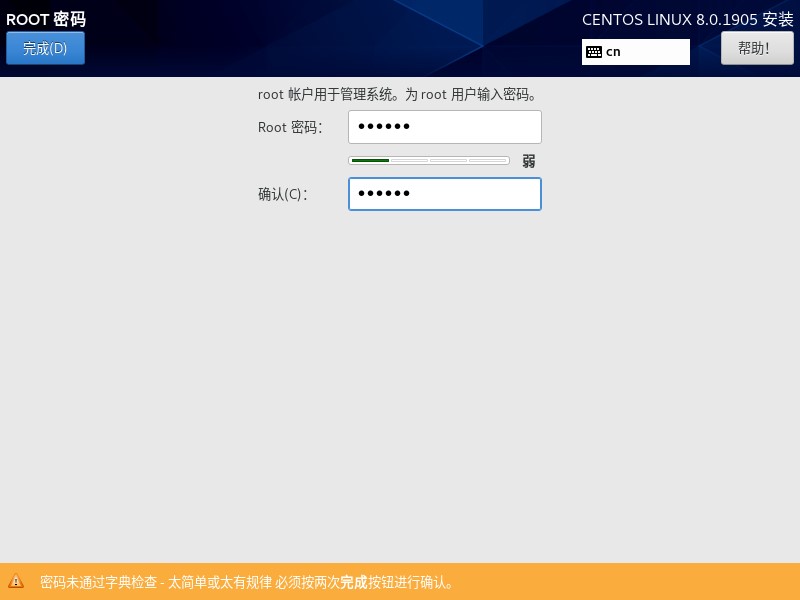800x600 pixels.
Task: Click the 弱 password strength label
Action: coord(529,161)
